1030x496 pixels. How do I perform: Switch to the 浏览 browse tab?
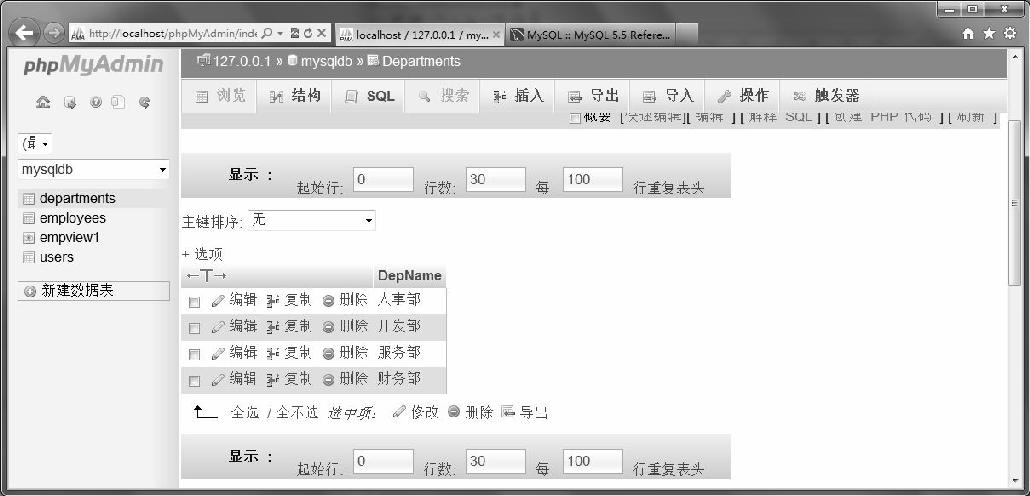(x=221, y=97)
